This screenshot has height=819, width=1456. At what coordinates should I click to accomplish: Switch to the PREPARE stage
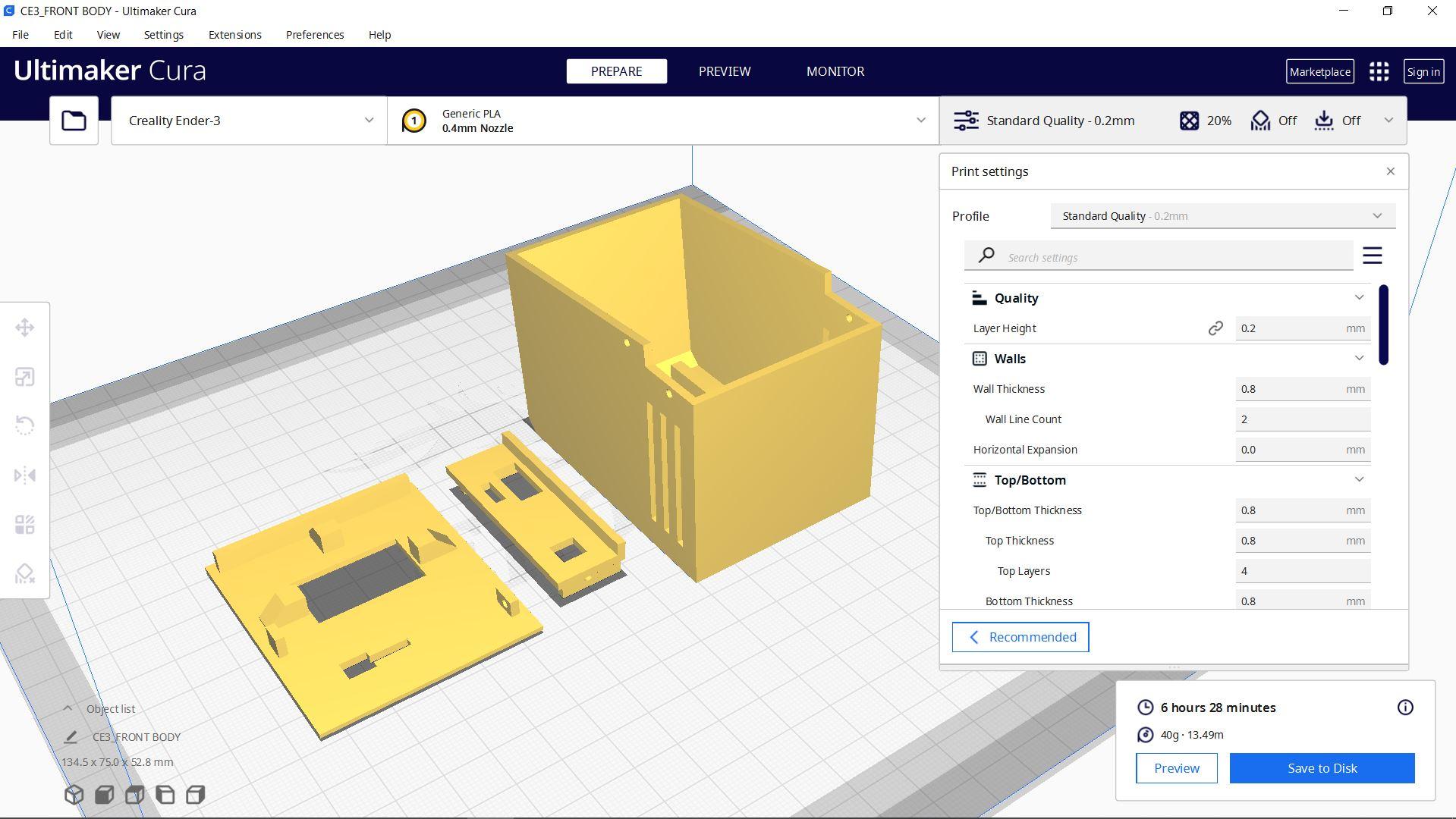click(616, 71)
